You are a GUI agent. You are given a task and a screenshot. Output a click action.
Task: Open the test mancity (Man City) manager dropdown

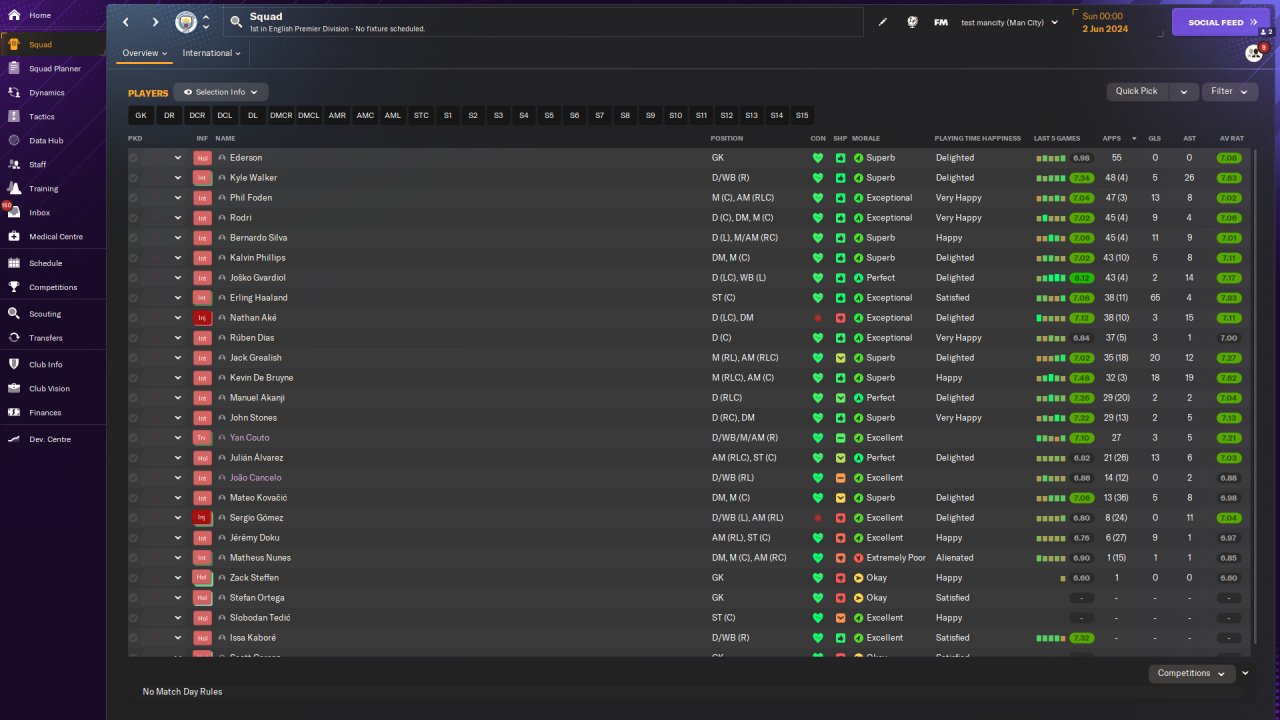click(x=1009, y=22)
